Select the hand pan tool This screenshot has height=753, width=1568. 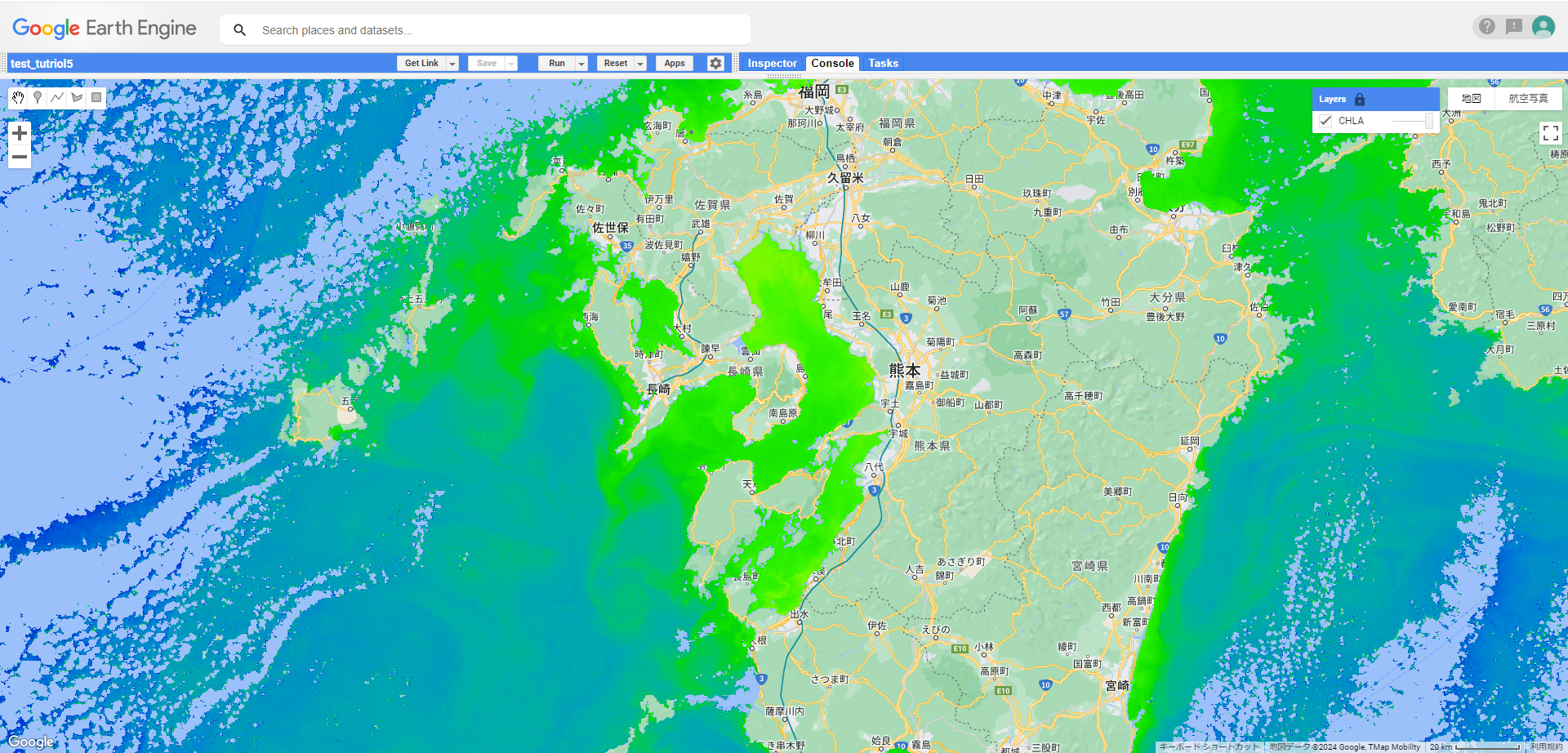tap(18, 98)
